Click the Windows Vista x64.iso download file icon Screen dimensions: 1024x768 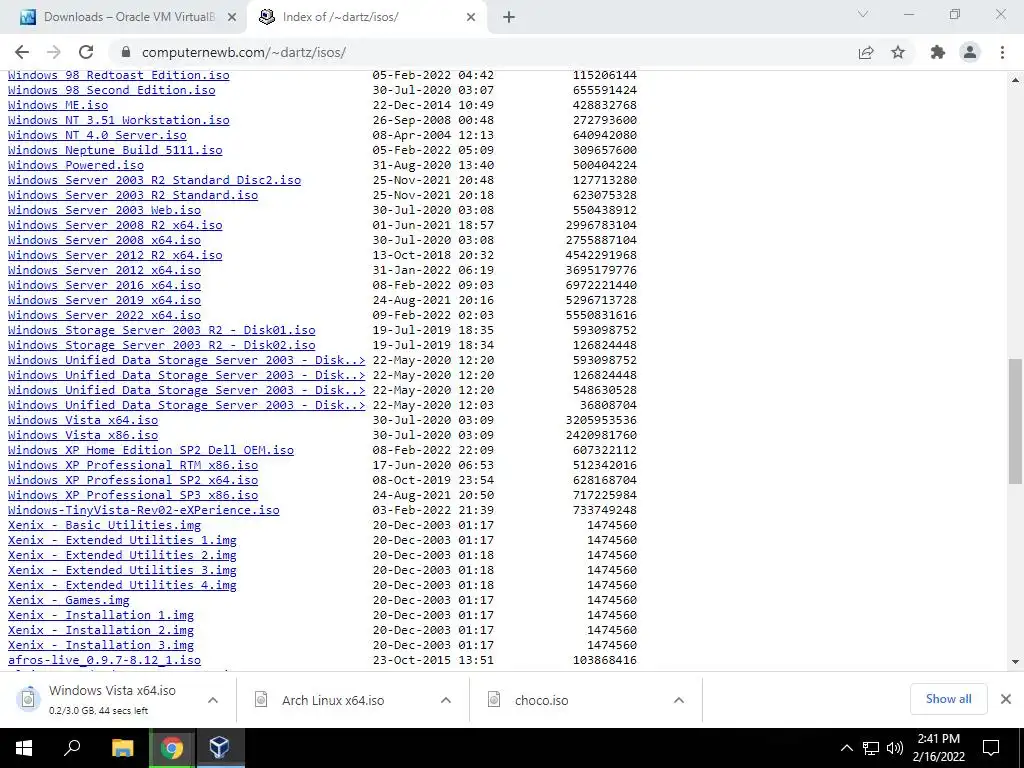click(28, 699)
